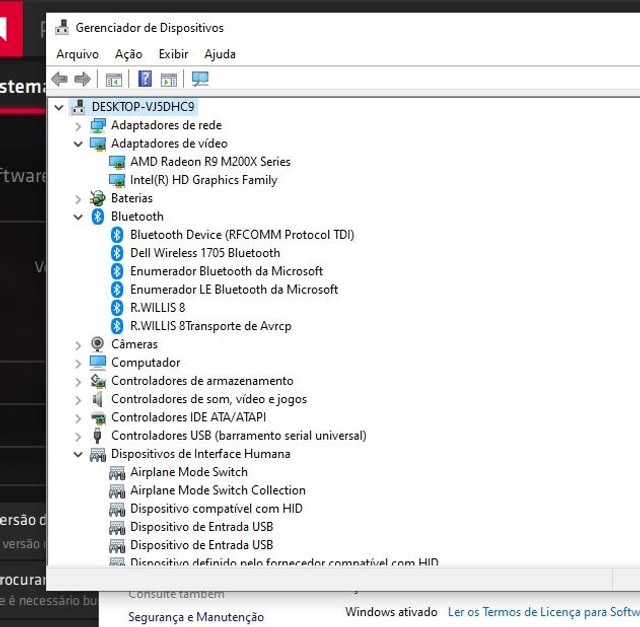The height and width of the screenshot is (627, 640).
Task: Collapse the DESKTOP-VJ5DHC9 root node
Action: (x=59, y=107)
